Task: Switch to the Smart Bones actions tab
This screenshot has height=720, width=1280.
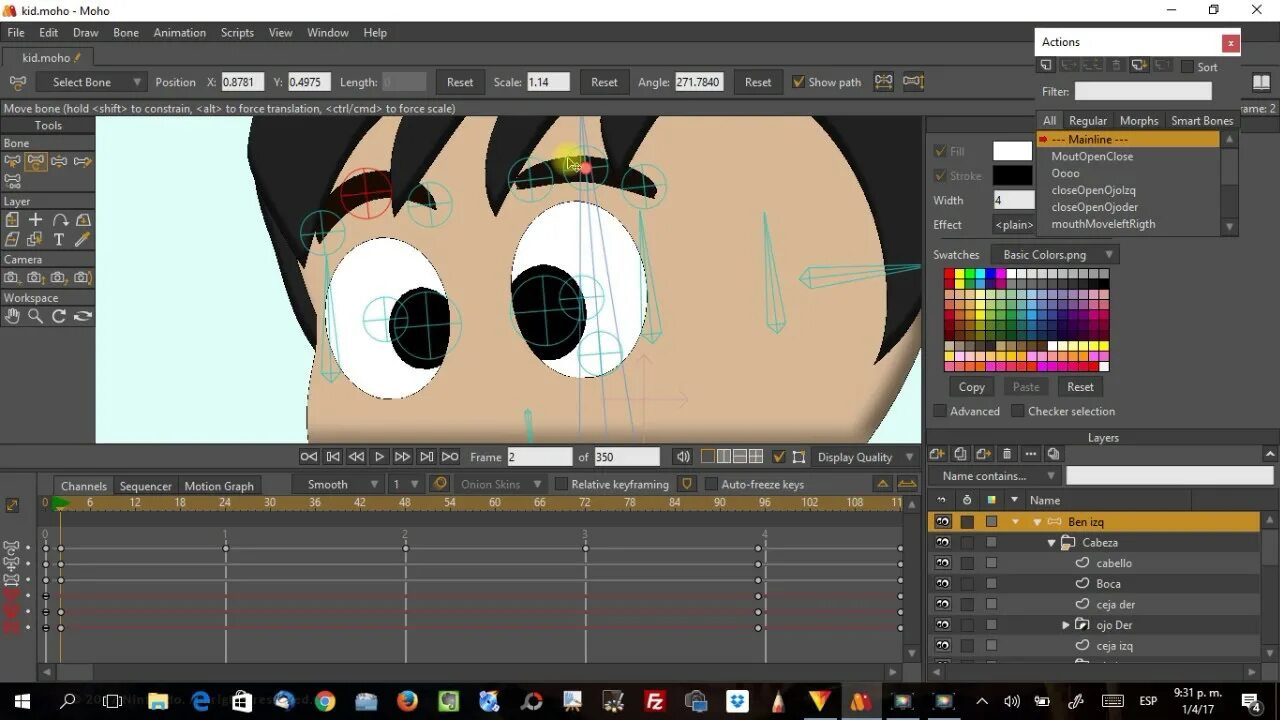Action: 1202,121
